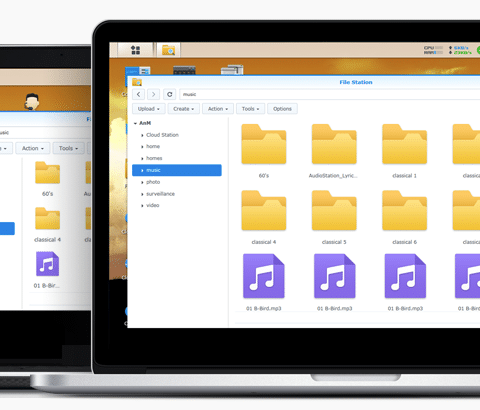Select 01 B-Bir... music file in back window
The width and height of the screenshot is (480, 410).
(47, 264)
